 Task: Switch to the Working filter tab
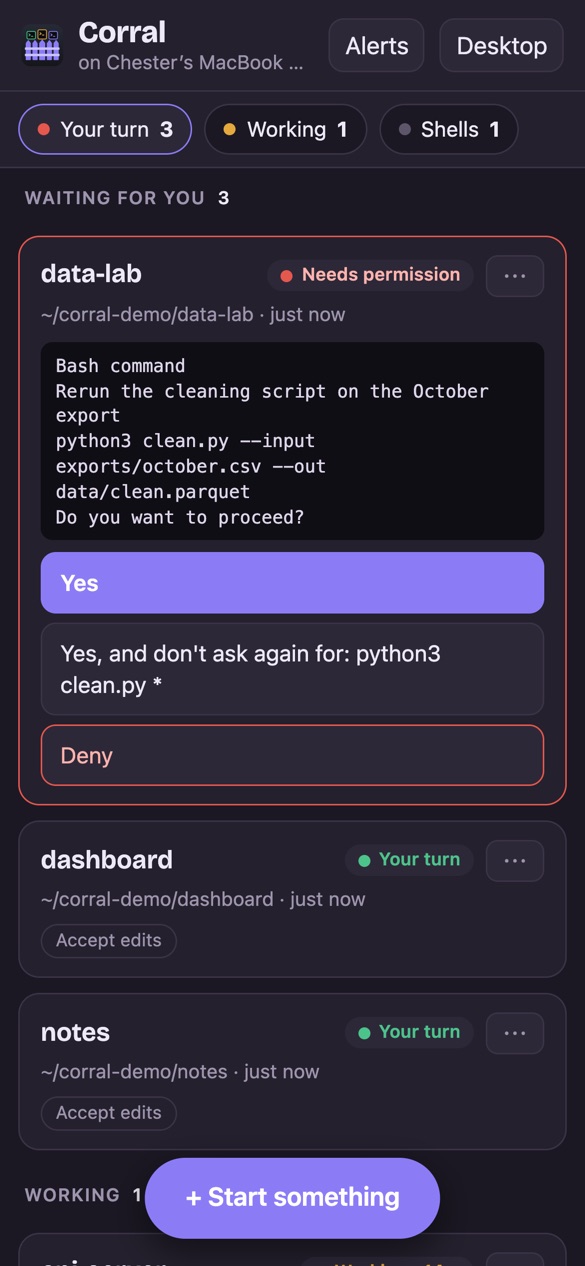285,129
